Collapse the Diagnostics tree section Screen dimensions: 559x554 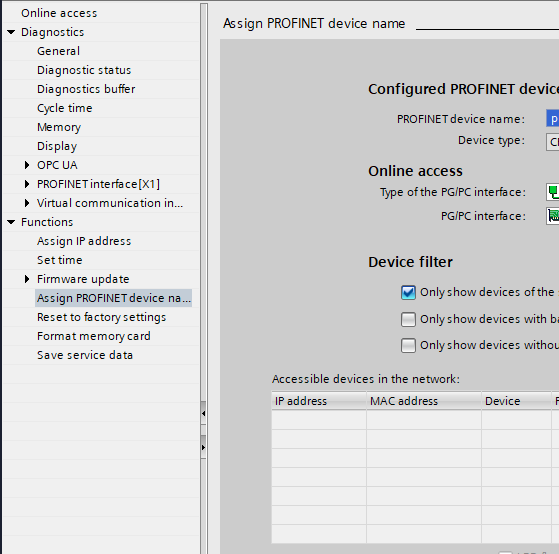click(11, 32)
